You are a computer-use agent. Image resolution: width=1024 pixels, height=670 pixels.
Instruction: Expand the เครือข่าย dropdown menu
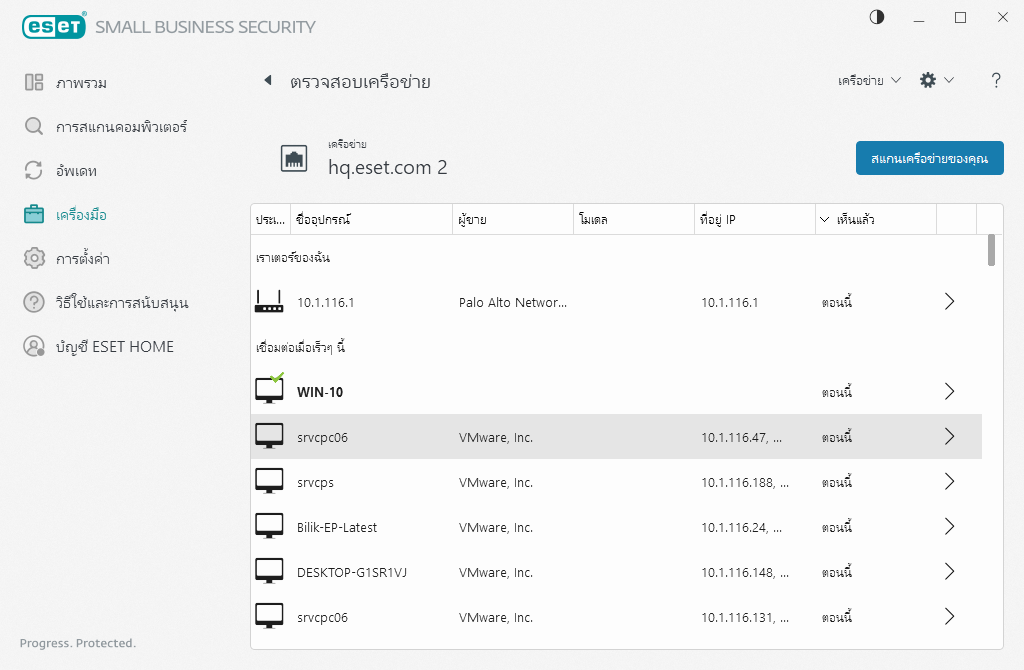[869, 81]
